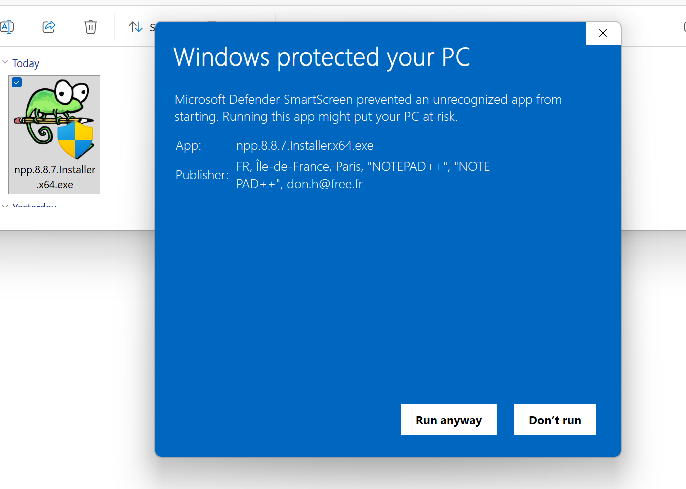Click the 'Publisher:' field label
Image resolution: width=686 pixels, height=489 pixels.
coord(202,175)
